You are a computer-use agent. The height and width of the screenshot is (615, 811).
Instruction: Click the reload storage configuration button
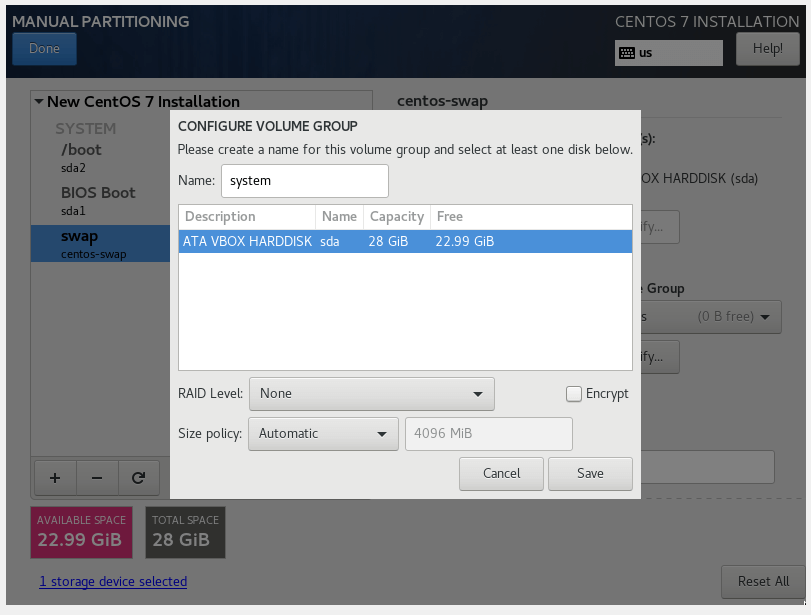click(139, 478)
